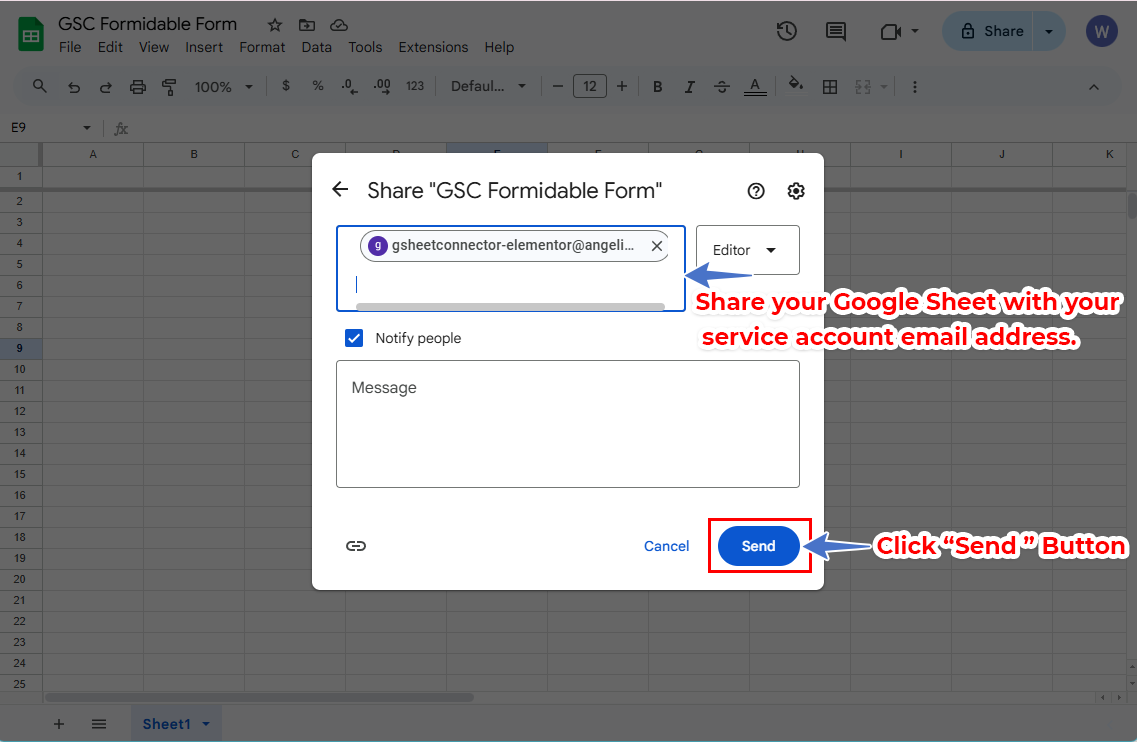This screenshot has width=1137, height=742.
Task: Click the version history icon
Action: click(786, 31)
